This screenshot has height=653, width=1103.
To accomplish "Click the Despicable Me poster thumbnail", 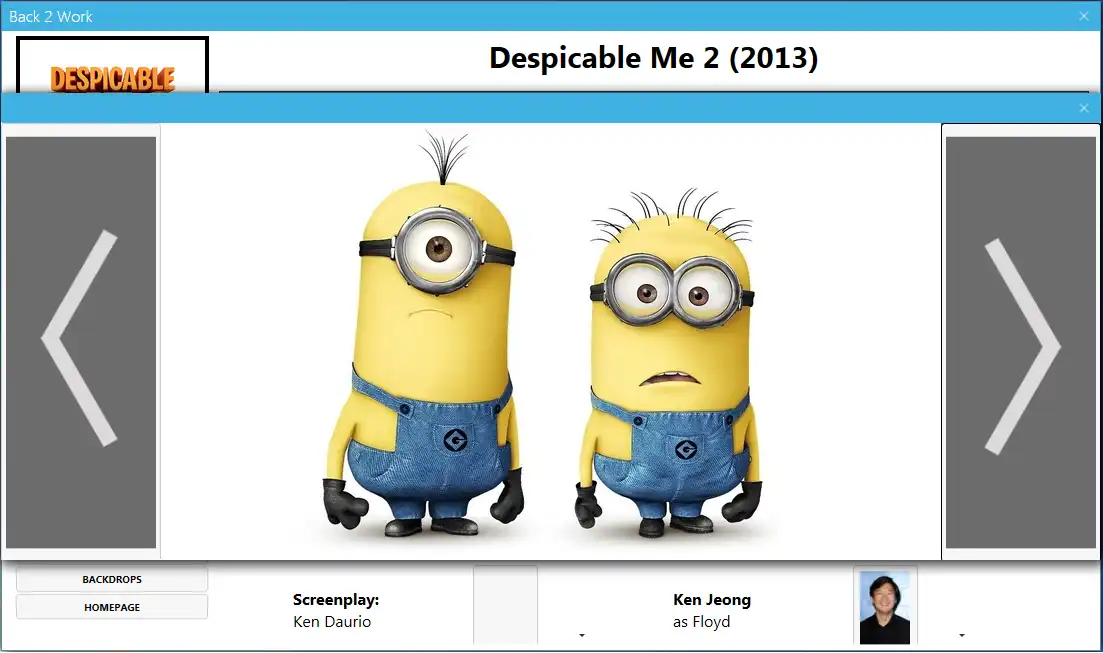I will click(x=113, y=65).
